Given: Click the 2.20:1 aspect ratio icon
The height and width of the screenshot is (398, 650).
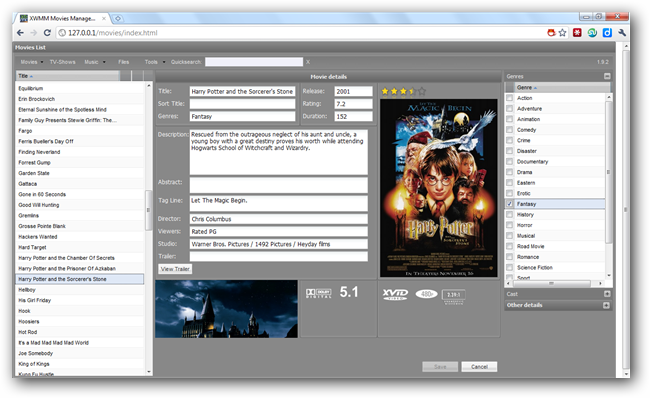Looking at the screenshot, I should pos(454,295).
